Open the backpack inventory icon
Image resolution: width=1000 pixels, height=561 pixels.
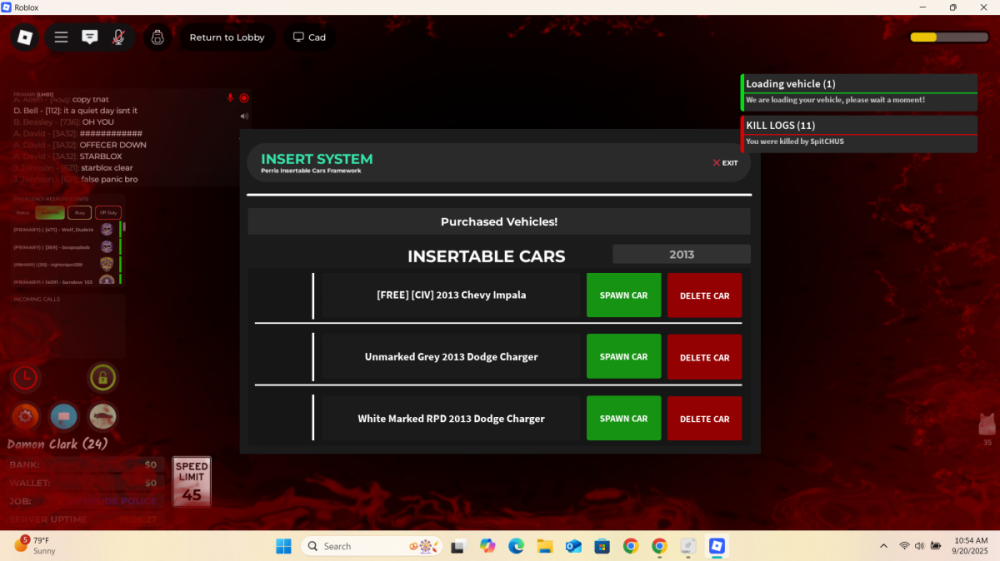tap(157, 37)
